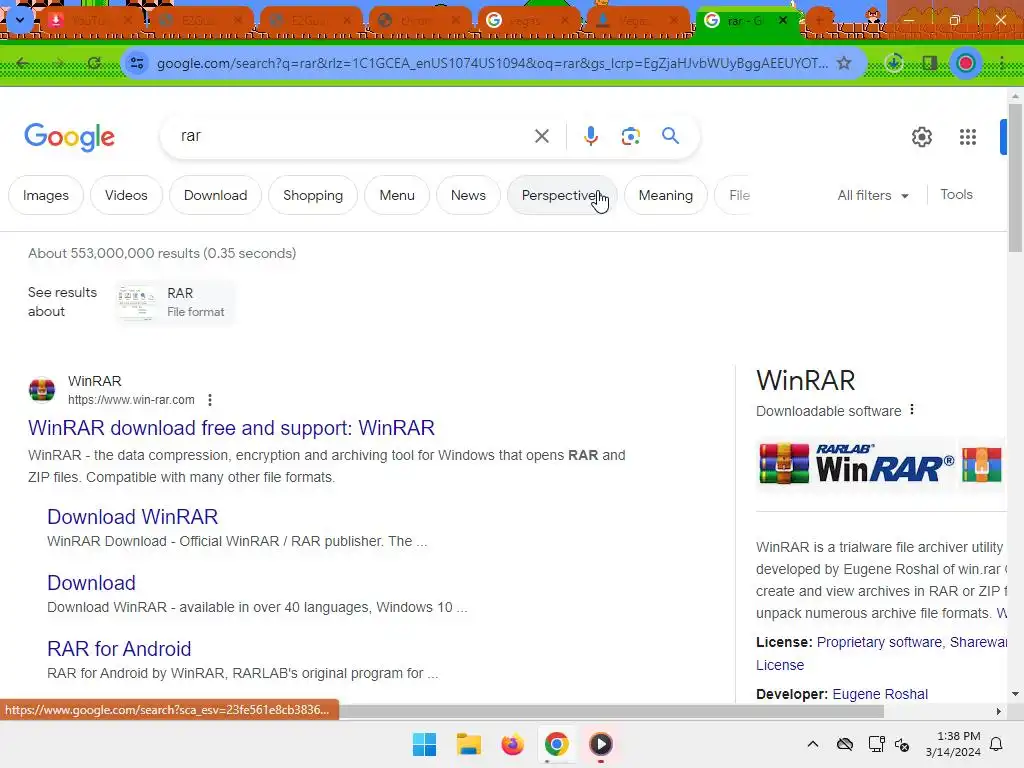Open the RAR File format suggestion

click(x=174, y=302)
